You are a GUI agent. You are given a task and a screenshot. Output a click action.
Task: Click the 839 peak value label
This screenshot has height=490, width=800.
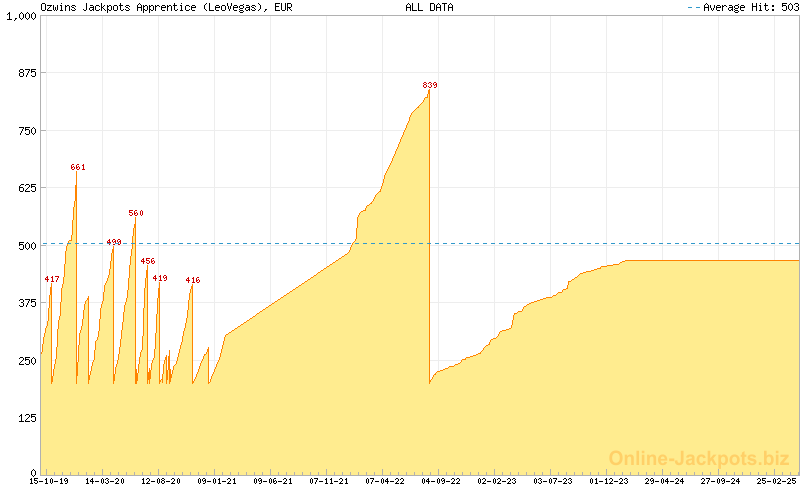point(430,85)
